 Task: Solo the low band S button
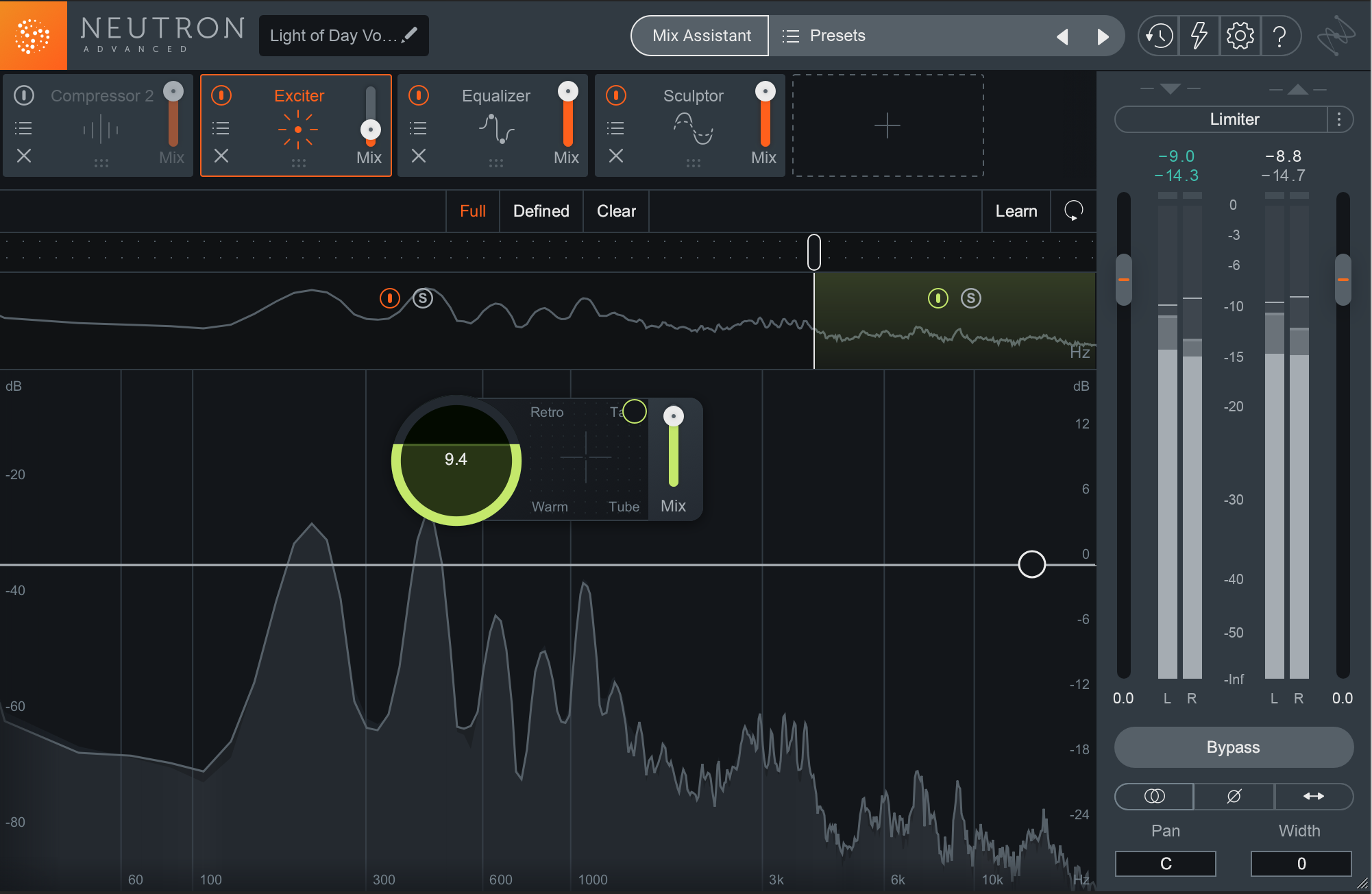pos(423,298)
